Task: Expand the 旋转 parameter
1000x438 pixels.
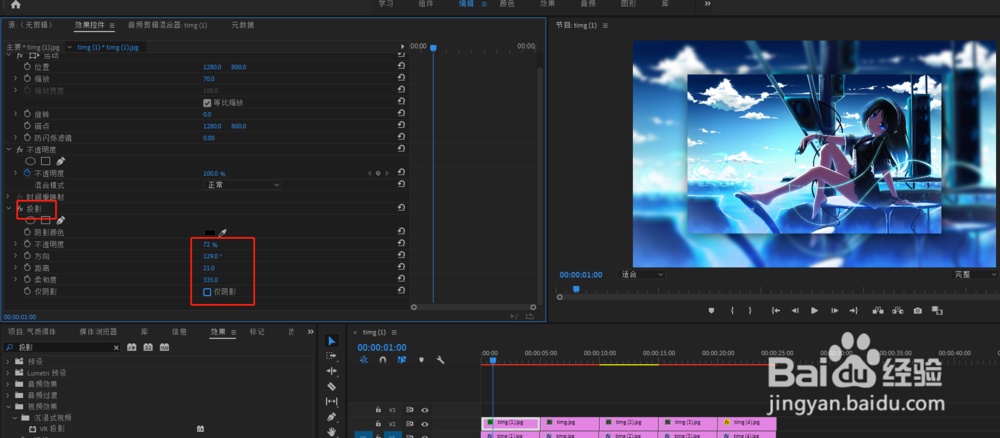Action: click(15, 114)
